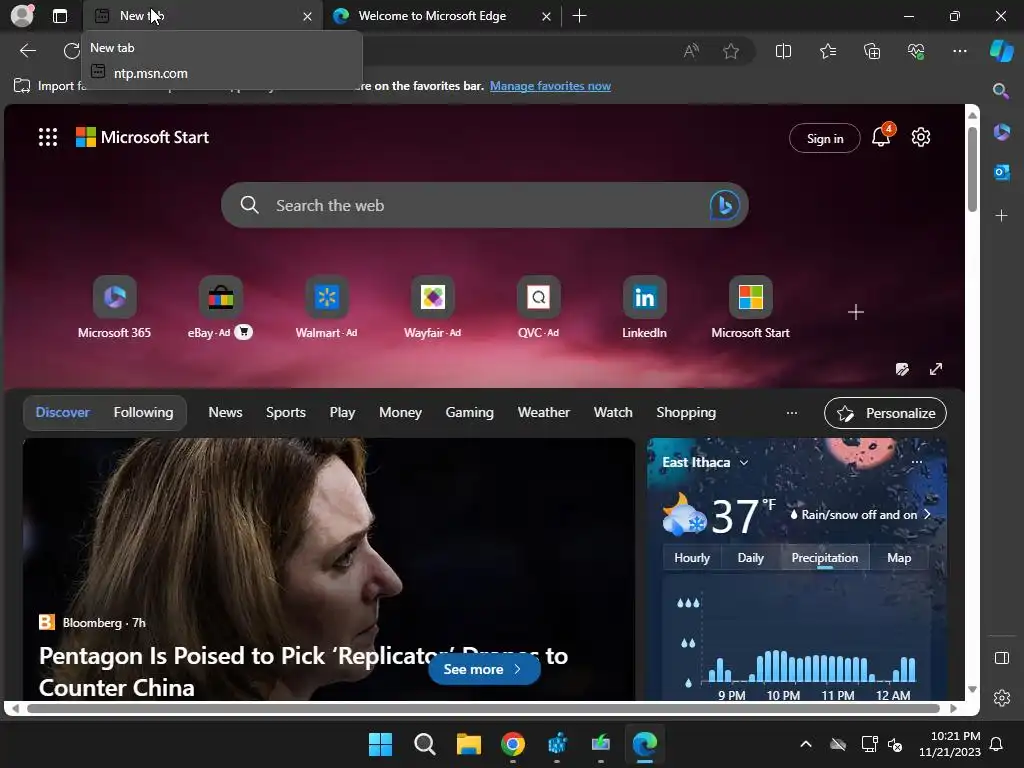The height and width of the screenshot is (768, 1024).
Task: Open the Collections icon
Action: click(x=872, y=51)
